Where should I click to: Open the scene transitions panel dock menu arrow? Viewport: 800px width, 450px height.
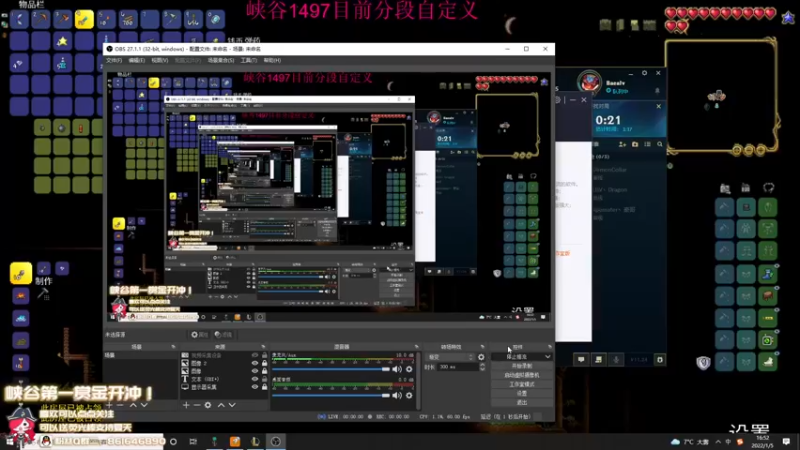[483, 347]
